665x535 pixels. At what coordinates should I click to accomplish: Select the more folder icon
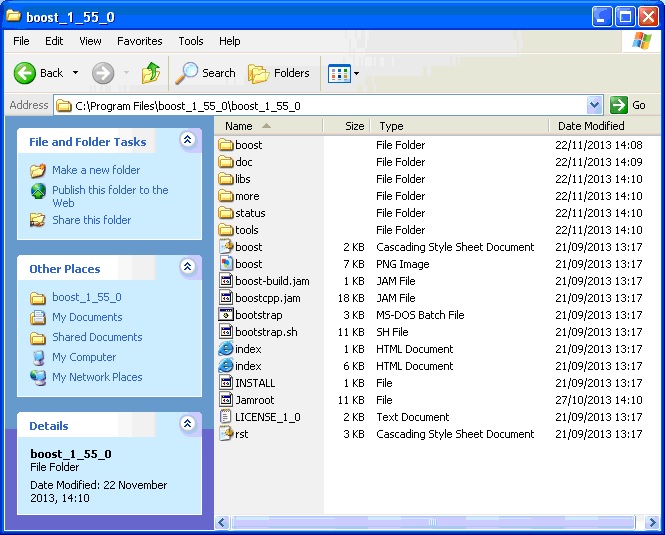226,196
